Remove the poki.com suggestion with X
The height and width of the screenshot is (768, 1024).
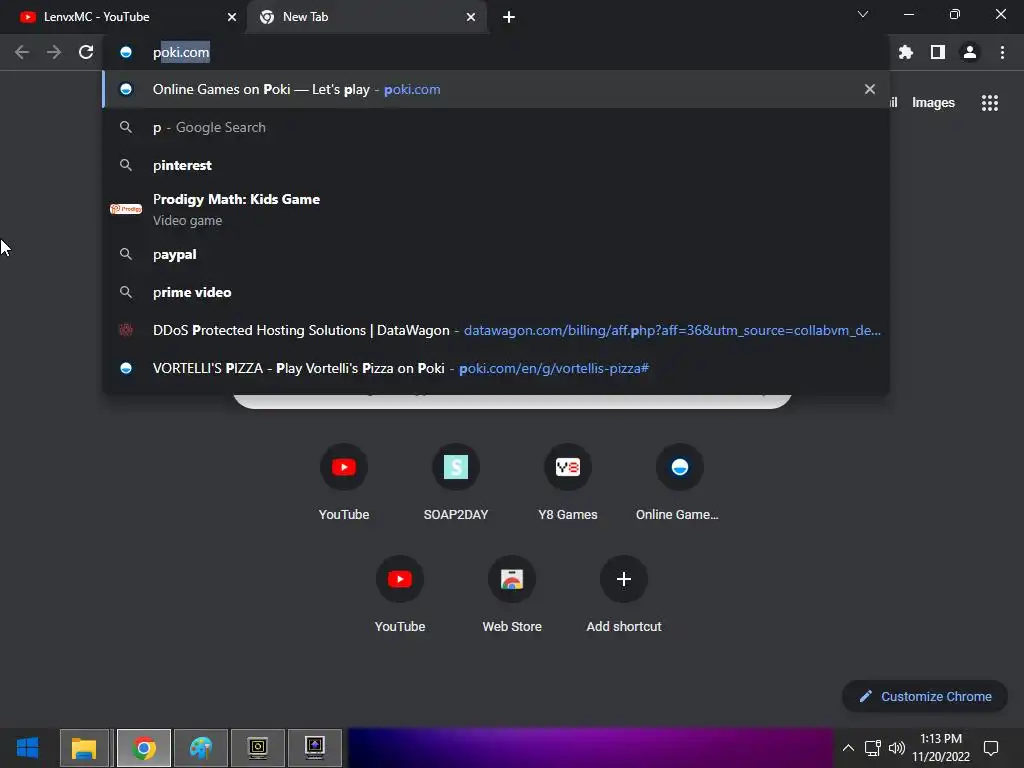(x=870, y=89)
